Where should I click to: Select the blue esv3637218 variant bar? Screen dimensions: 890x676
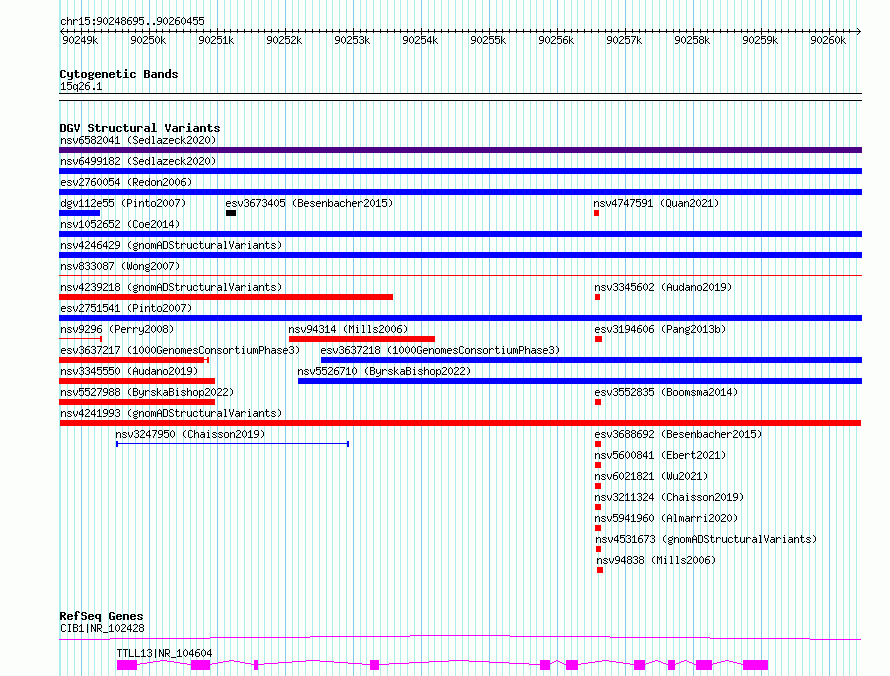(591, 360)
